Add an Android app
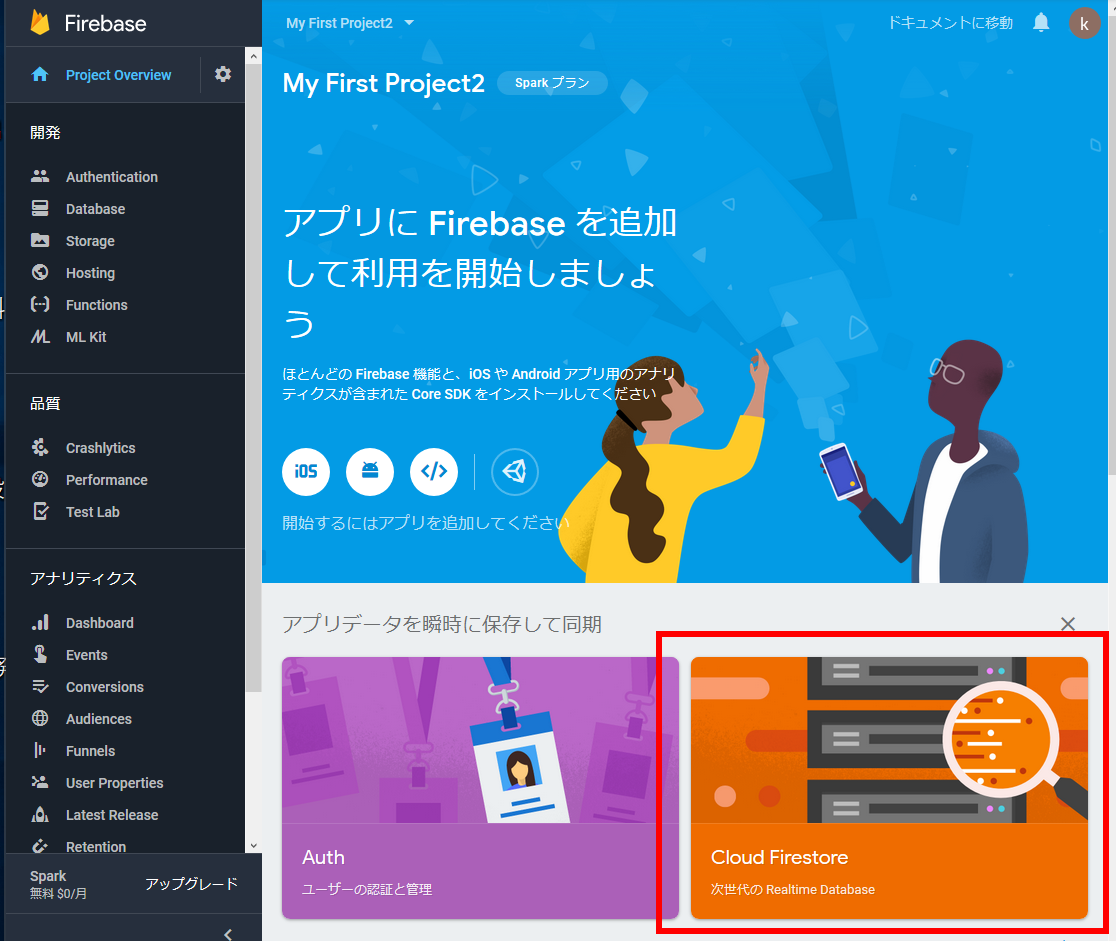The height and width of the screenshot is (941, 1116). (x=370, y=471)
